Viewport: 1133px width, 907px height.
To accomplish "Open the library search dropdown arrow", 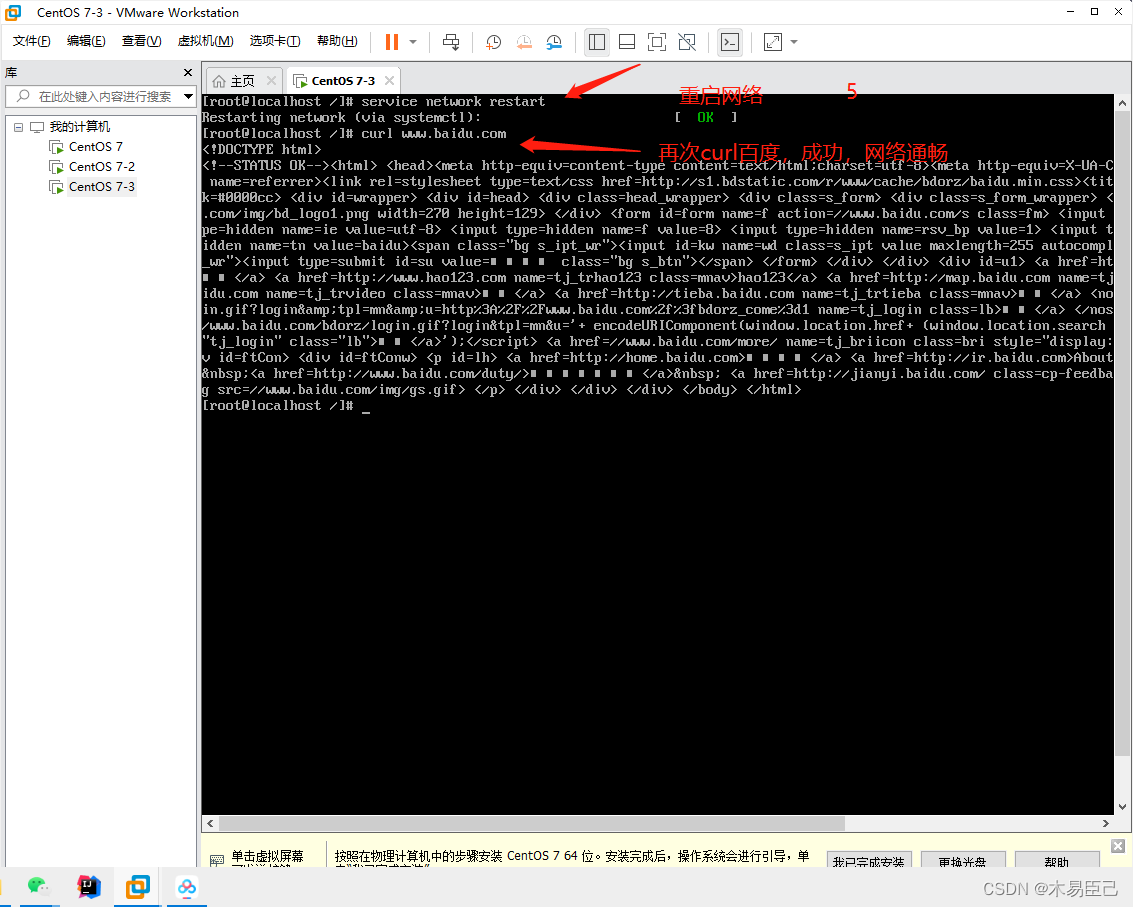I will tap(189, 96).
